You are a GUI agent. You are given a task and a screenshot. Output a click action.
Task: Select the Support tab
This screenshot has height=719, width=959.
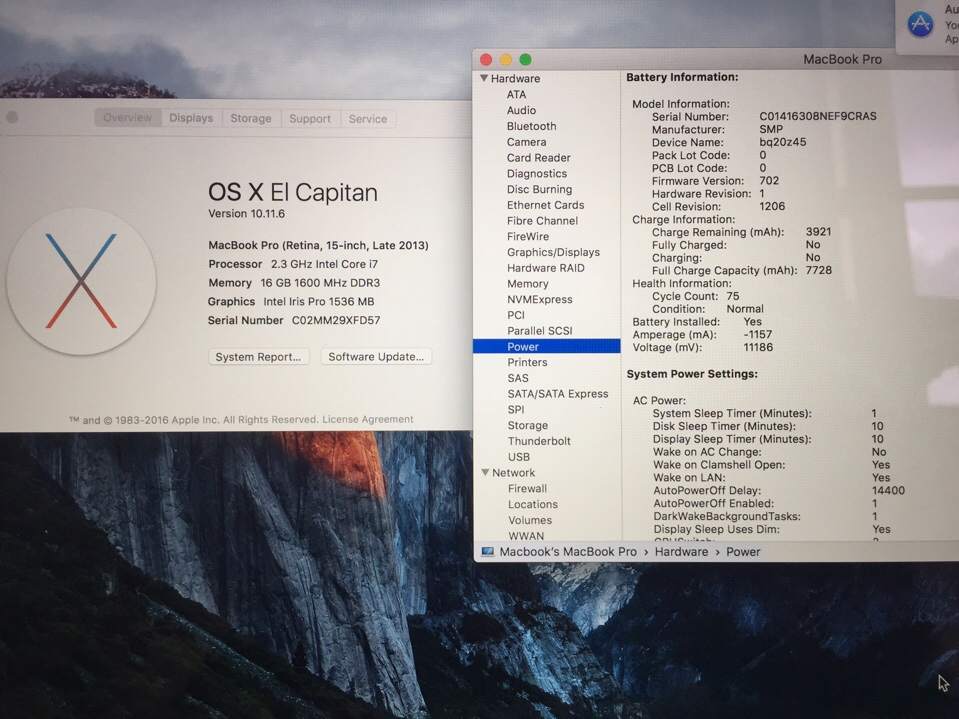click(309, 118)
